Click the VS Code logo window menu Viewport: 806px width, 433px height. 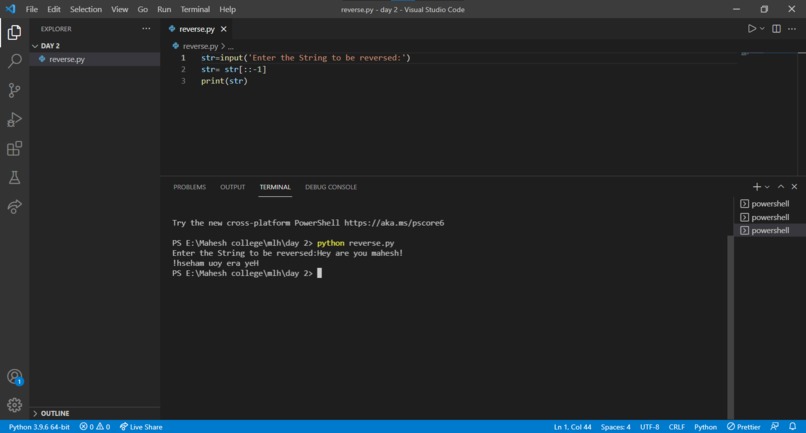(x=10, y=9)
